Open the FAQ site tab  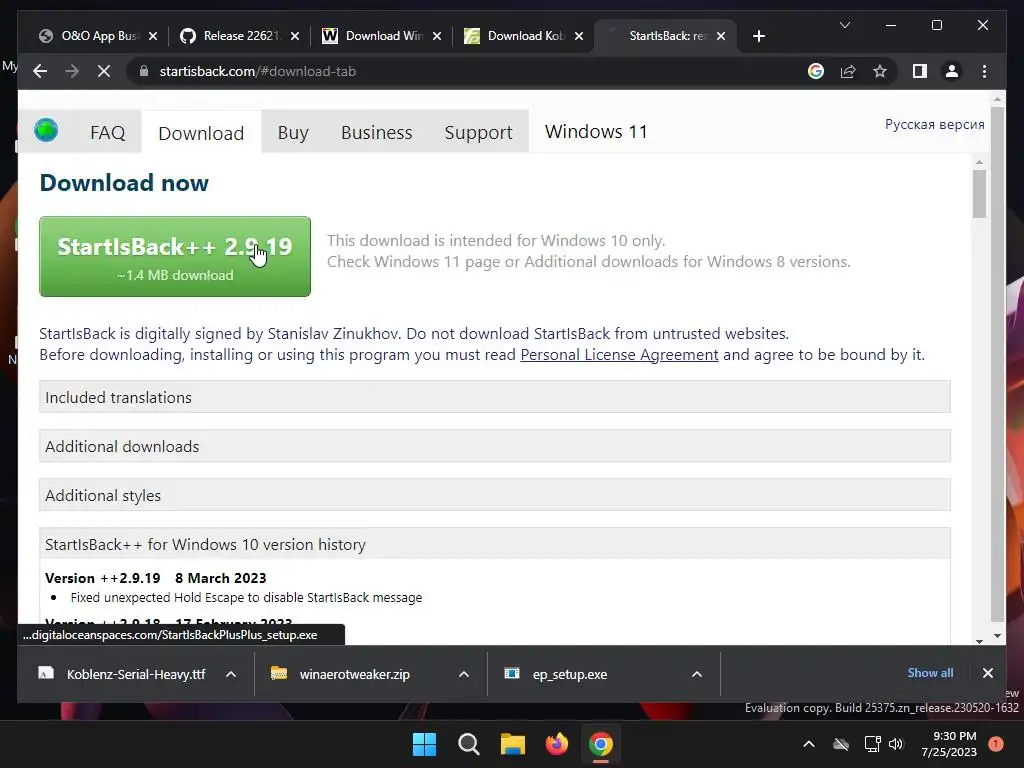pos(107,133)
